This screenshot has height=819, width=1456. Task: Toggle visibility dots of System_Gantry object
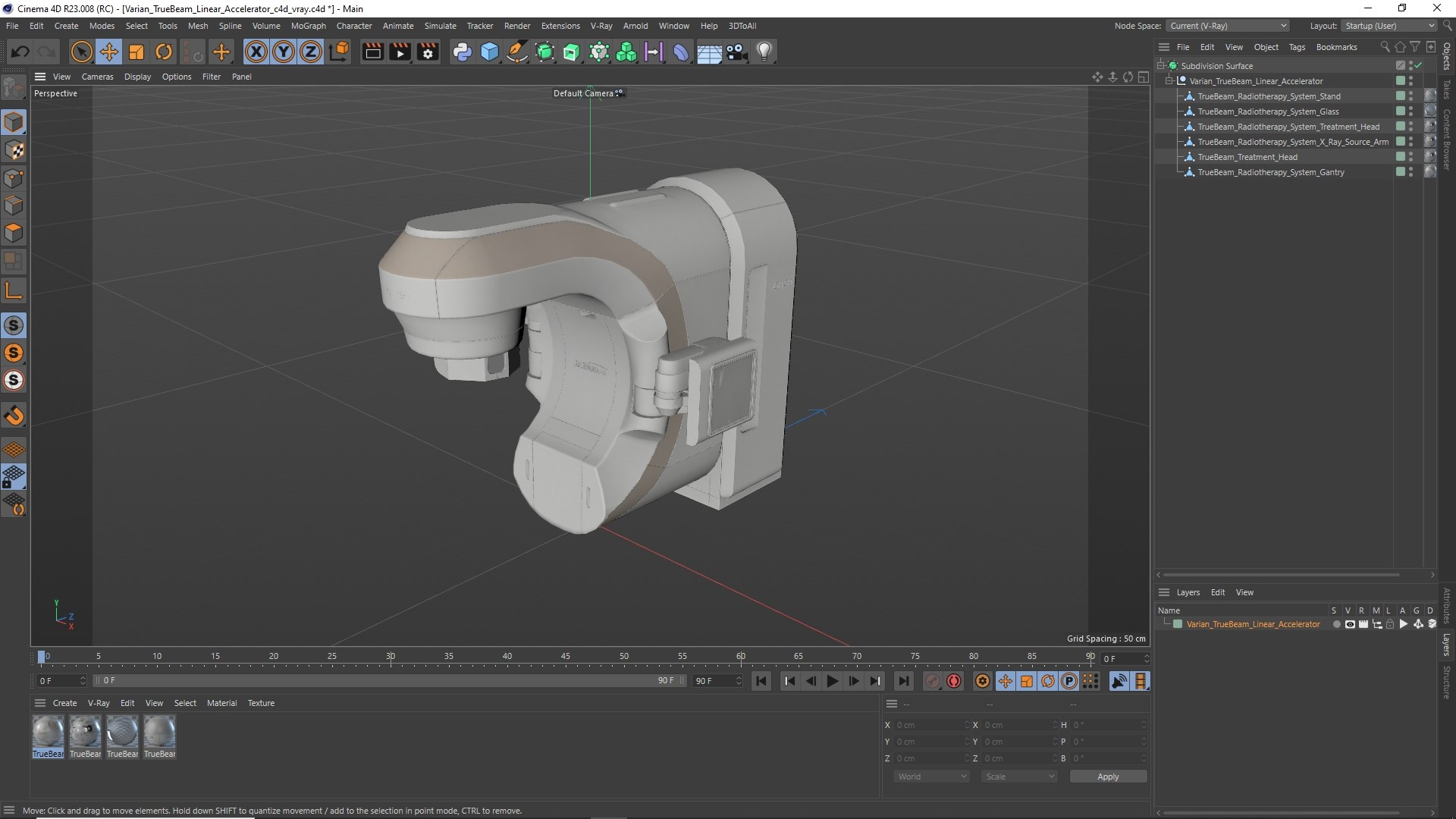(1410, 172)
